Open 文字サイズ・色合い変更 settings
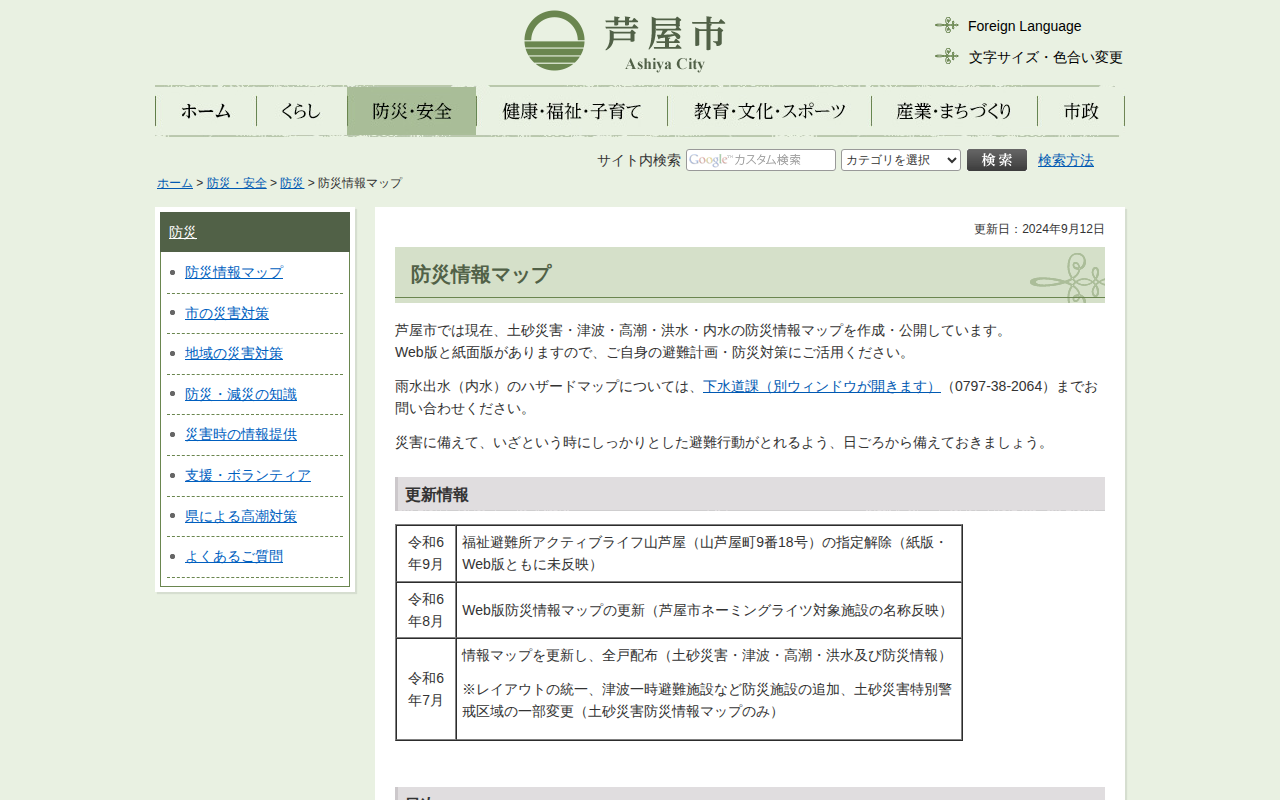Image resolution: width=1280 pixels, height=800 pixels. pyautogui.click(x=1045, y=57)
